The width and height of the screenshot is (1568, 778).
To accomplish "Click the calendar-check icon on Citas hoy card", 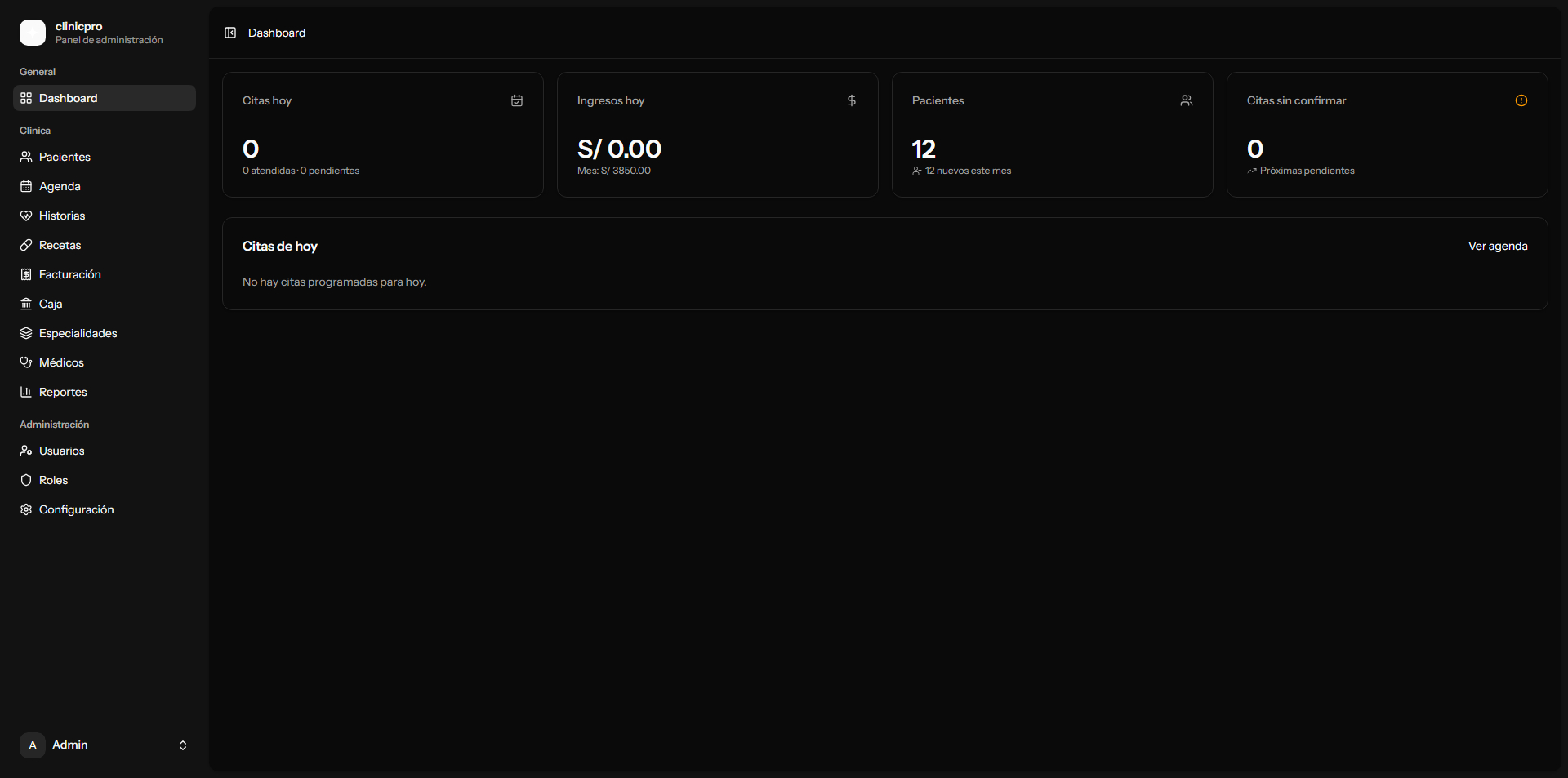I will 517,100.
